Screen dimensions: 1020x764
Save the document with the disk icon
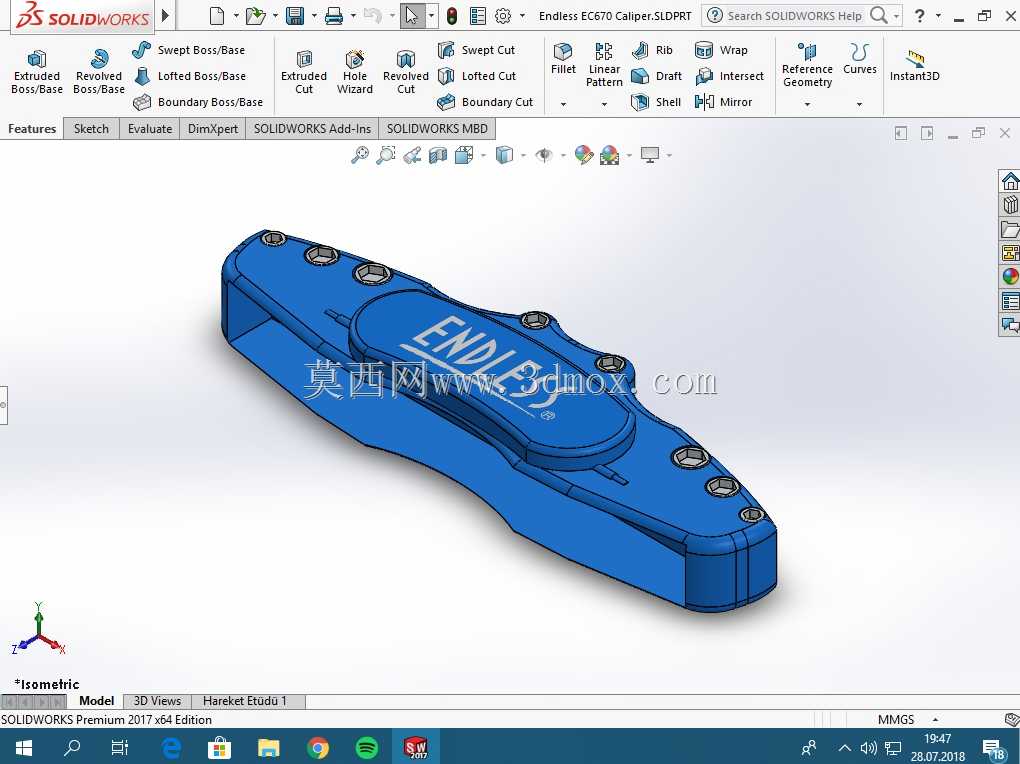(295, 16)
